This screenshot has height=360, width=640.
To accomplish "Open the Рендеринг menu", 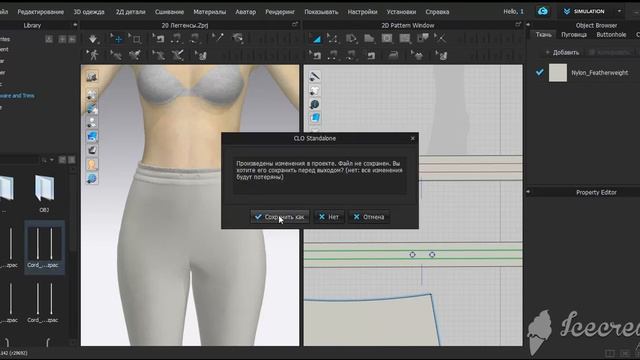I will pyautogui.click(x=280, y=12).
